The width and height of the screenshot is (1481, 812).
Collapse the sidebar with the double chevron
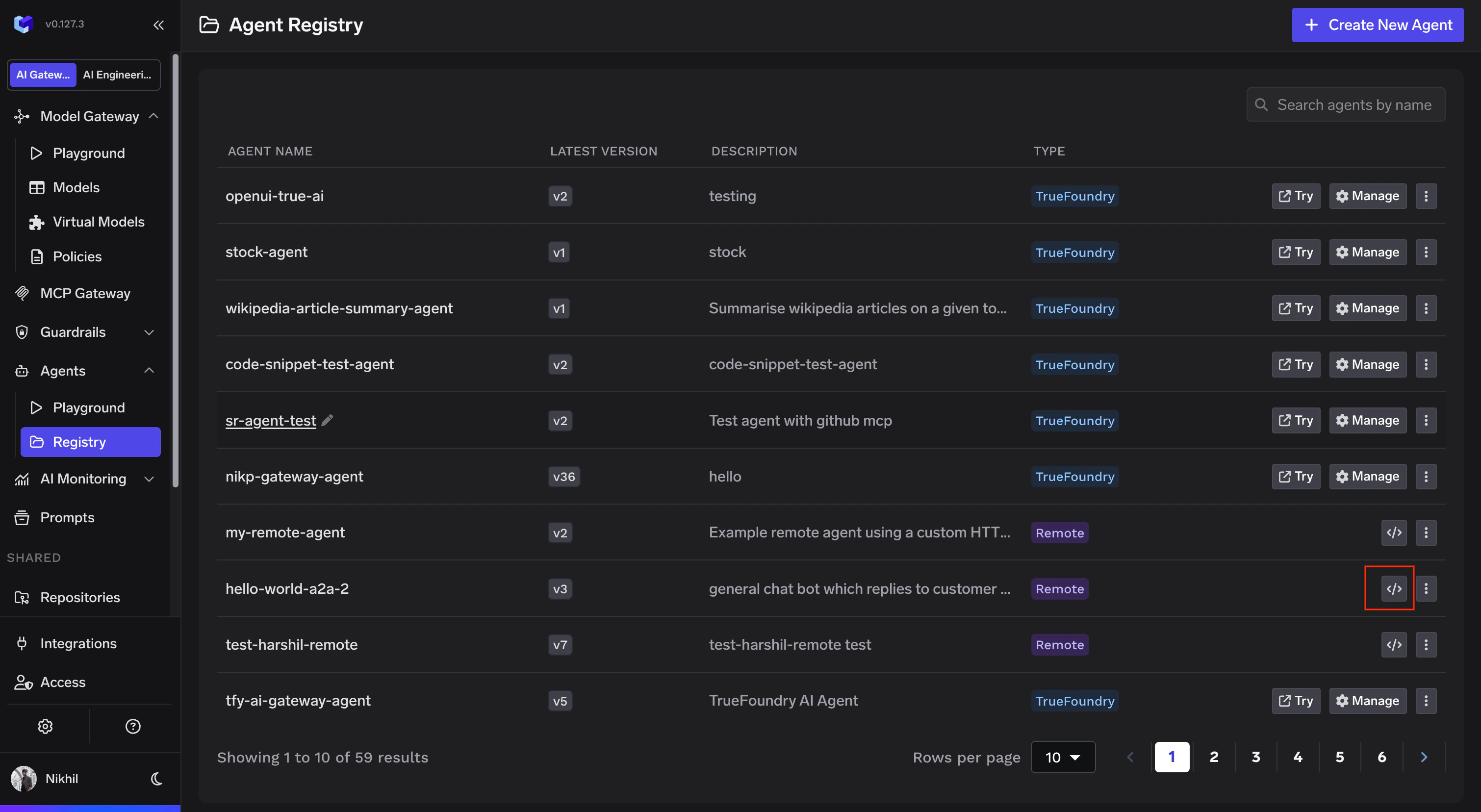pos(159,25)
